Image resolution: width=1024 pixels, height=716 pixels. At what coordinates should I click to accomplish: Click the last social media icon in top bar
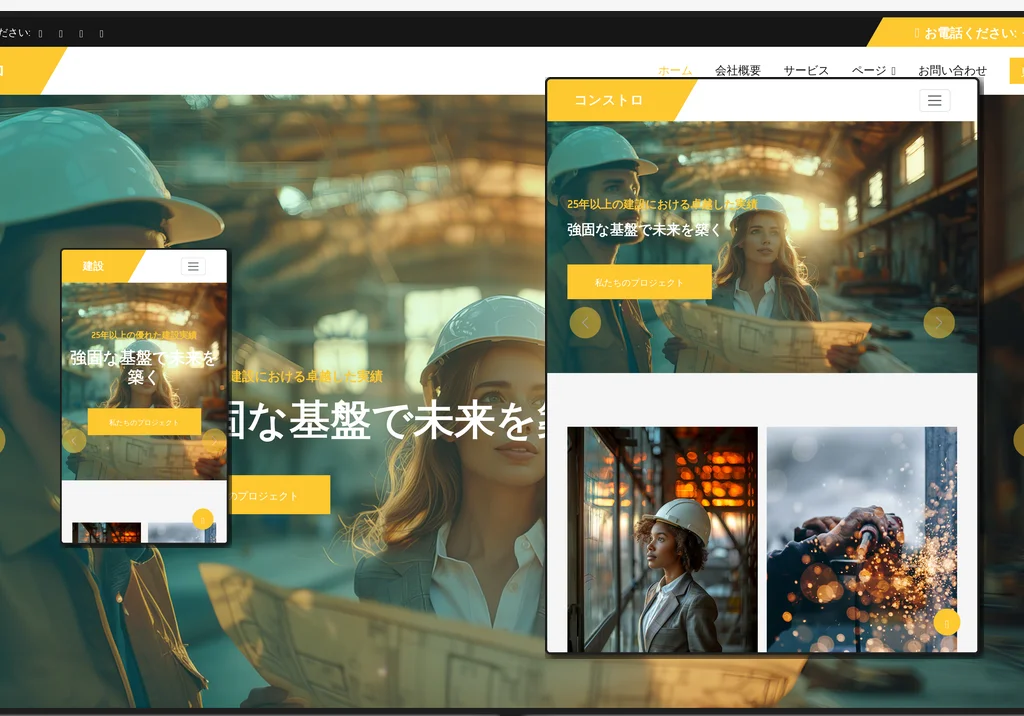tap(101, 32)
